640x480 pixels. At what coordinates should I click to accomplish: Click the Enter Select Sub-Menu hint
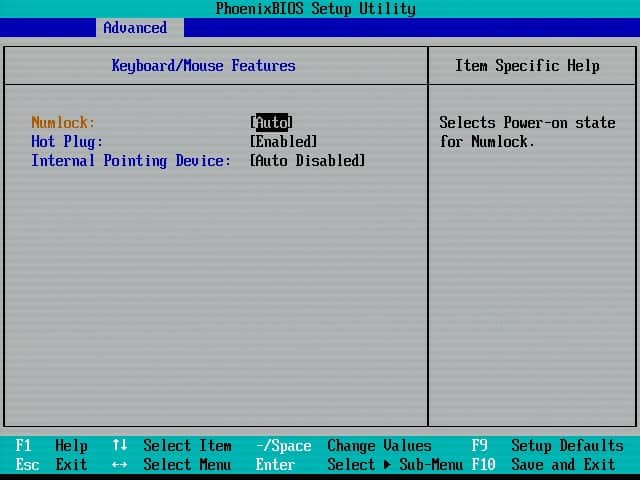[359, 464]
